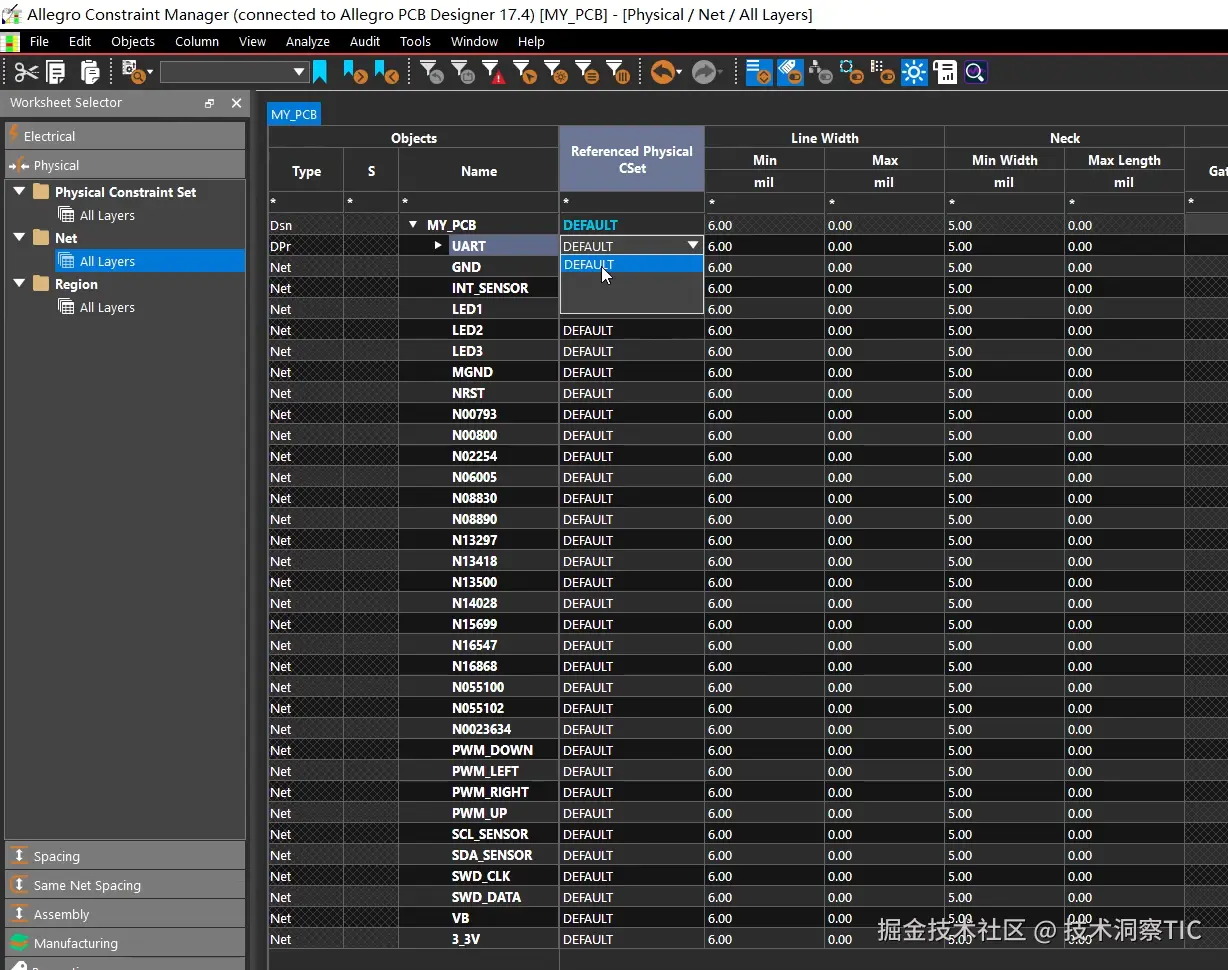
Task: Click the magnifier icon at toolbar's right end
Action: (975, 72)
